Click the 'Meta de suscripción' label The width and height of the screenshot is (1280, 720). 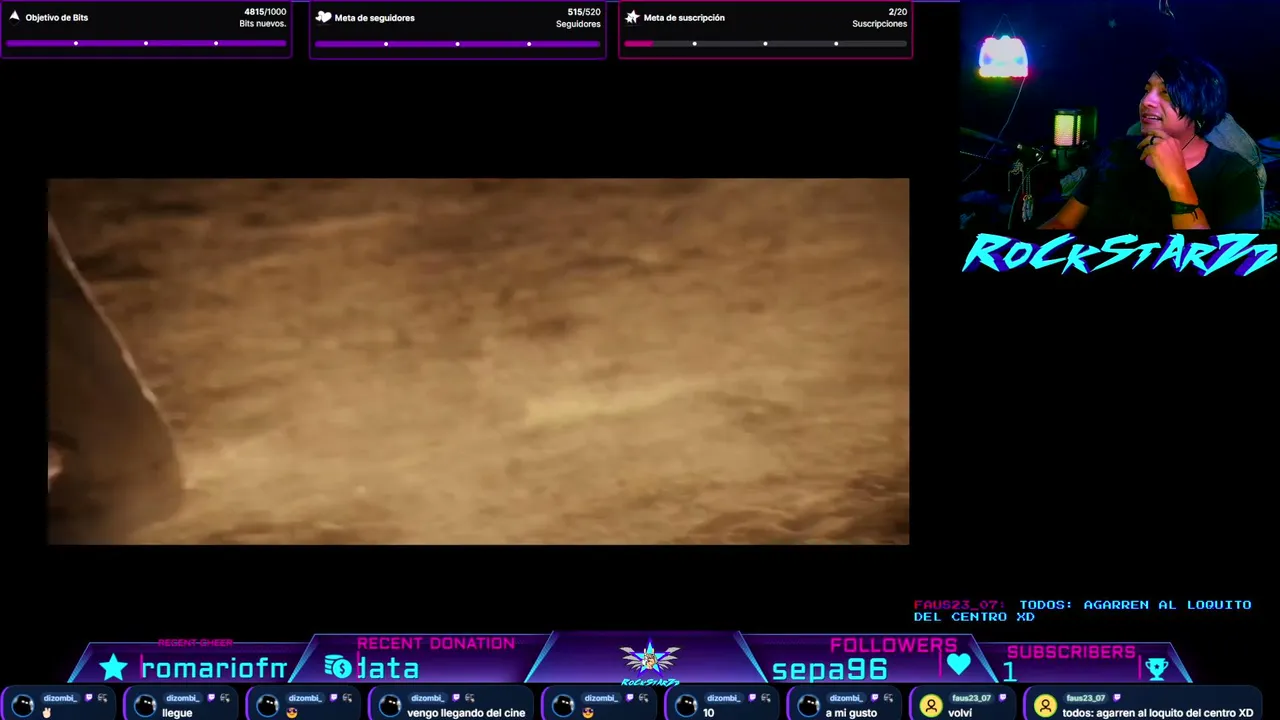tap(684, 18)
